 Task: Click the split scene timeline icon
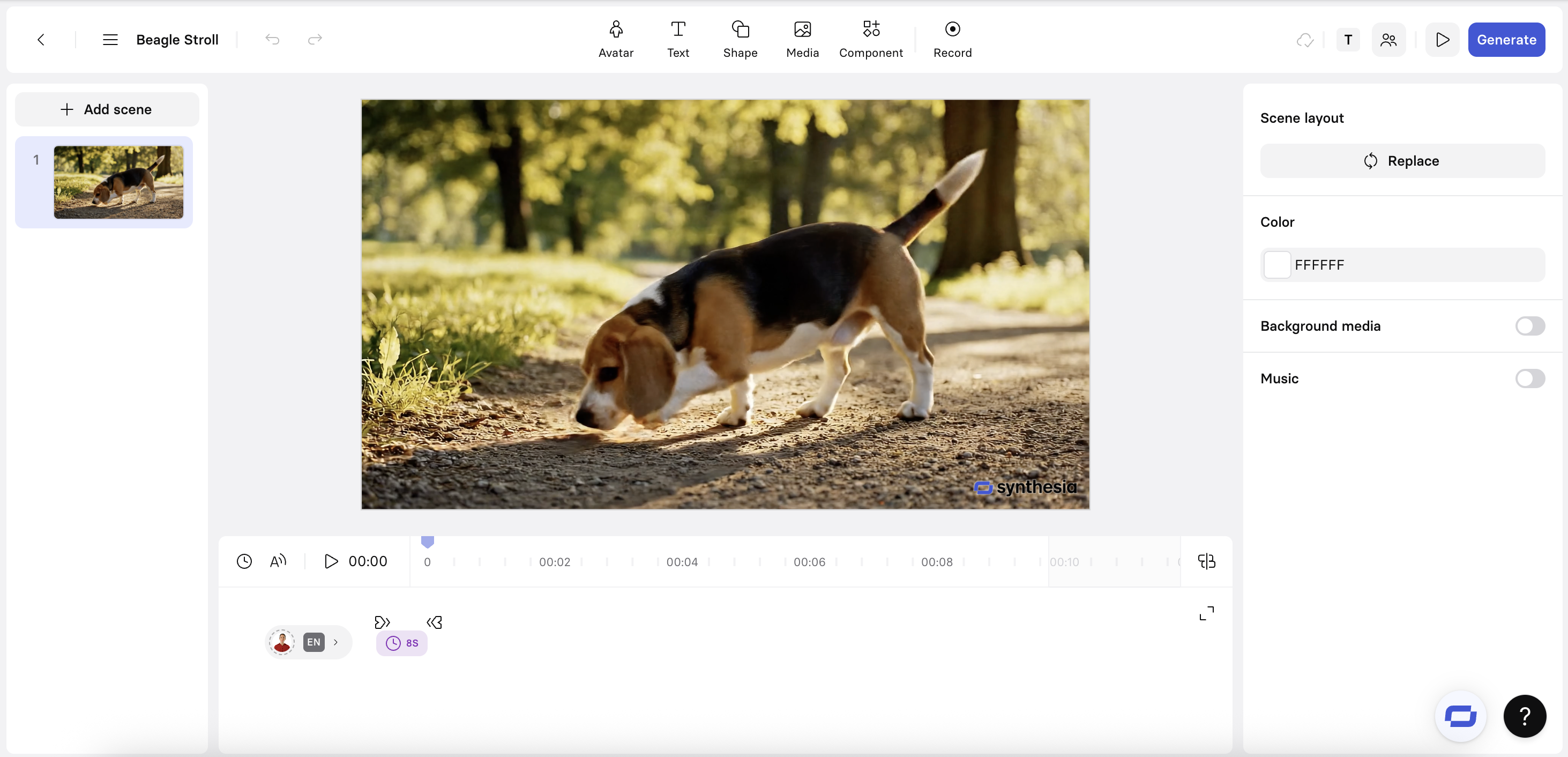coord(1206,561)
